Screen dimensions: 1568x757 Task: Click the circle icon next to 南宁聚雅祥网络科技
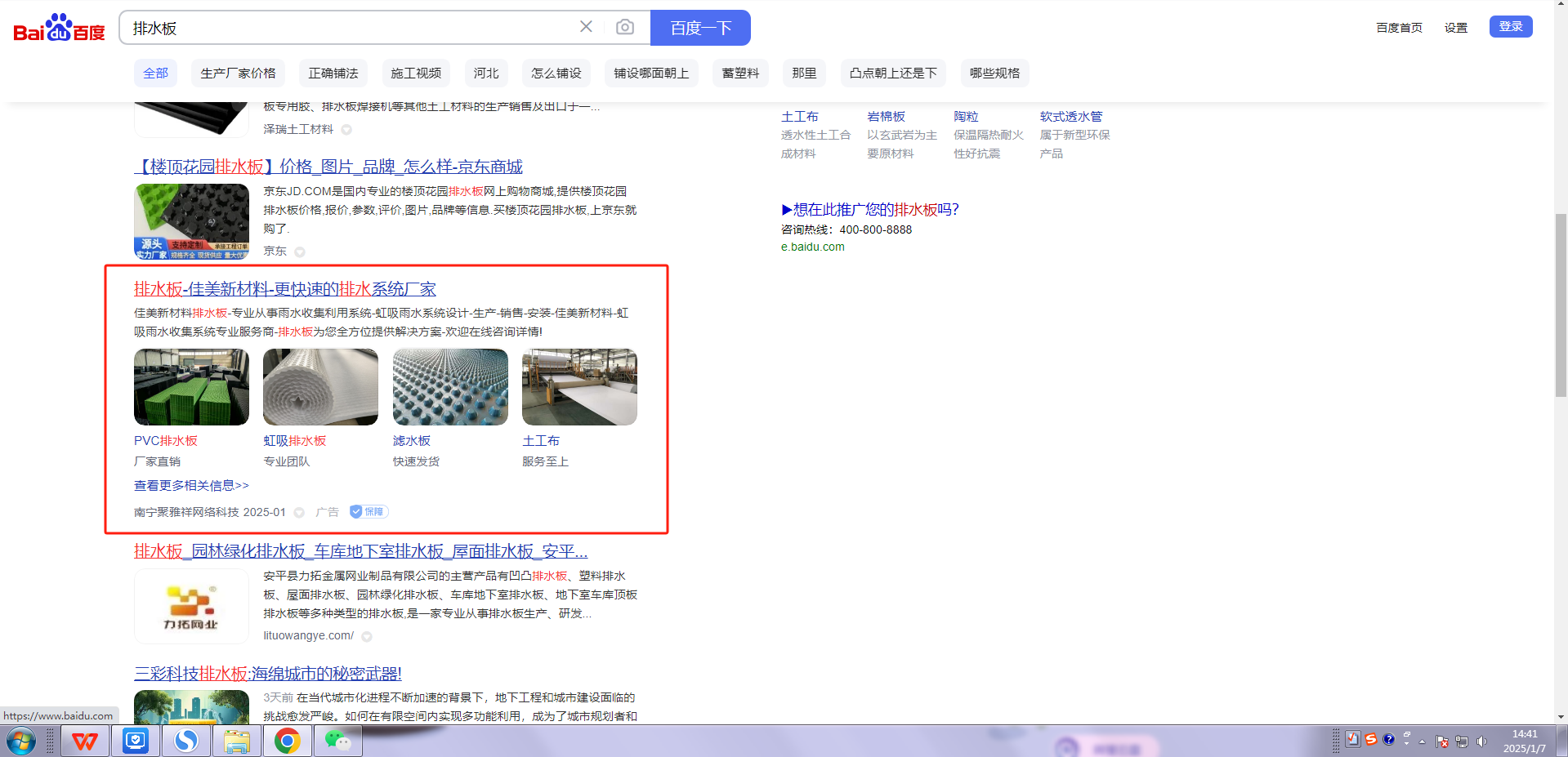pyautogui.click(x=299, y=513)
